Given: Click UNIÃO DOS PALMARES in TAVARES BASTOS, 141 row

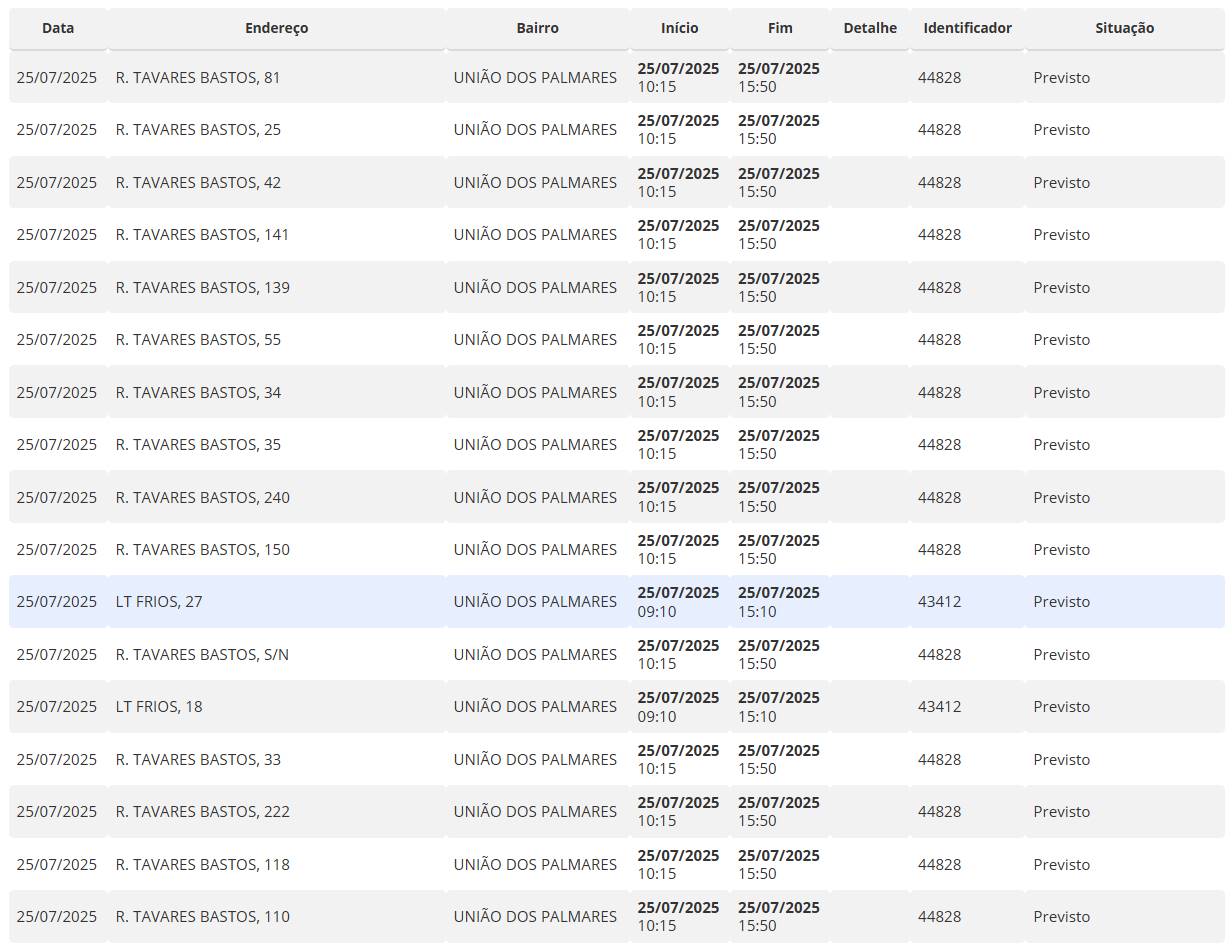Looking at the screenshot, I should 535,234.
